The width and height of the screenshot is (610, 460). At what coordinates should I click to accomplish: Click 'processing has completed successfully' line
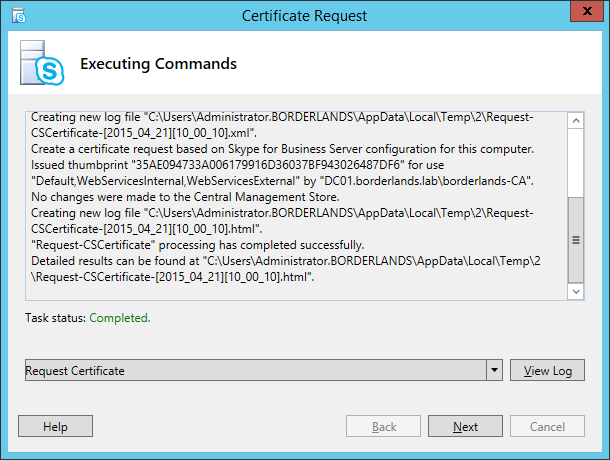tap(198, 245)
